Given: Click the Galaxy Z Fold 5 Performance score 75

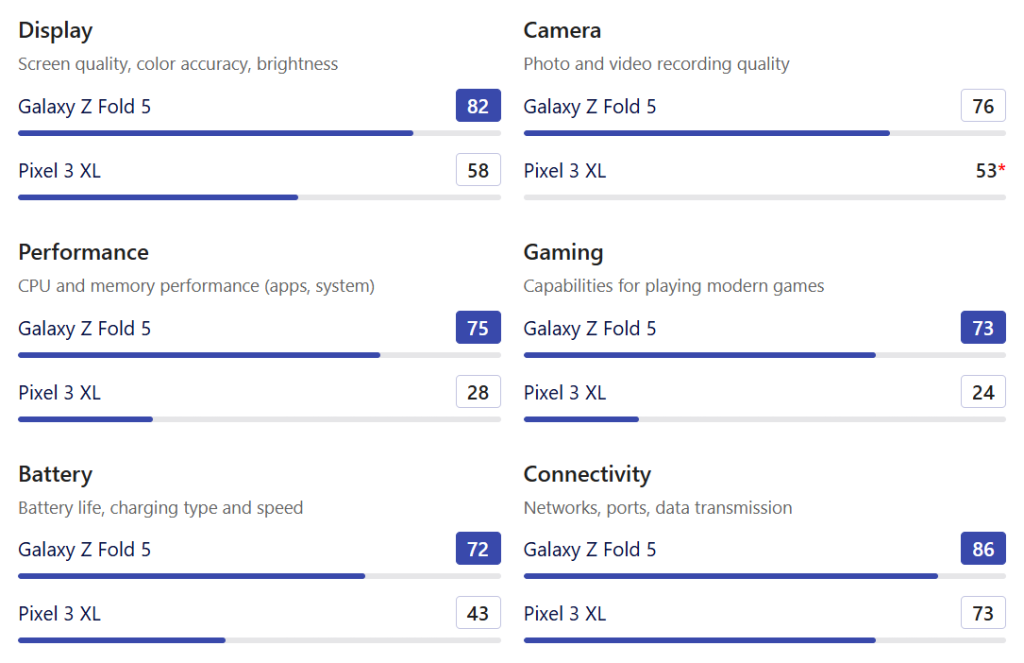Looking at the screenshot, I should 478,328.
